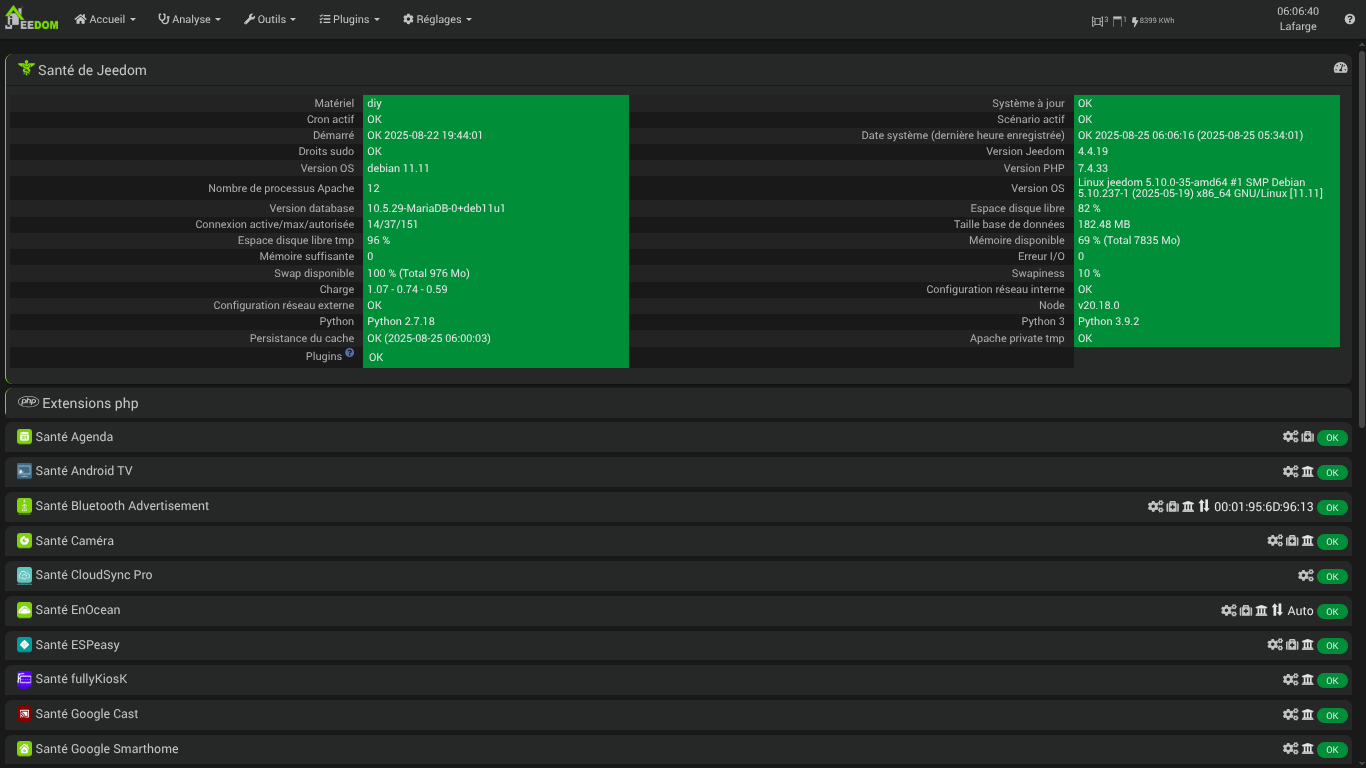Open the Outils menu in navbar

click(x=270, y=19)
